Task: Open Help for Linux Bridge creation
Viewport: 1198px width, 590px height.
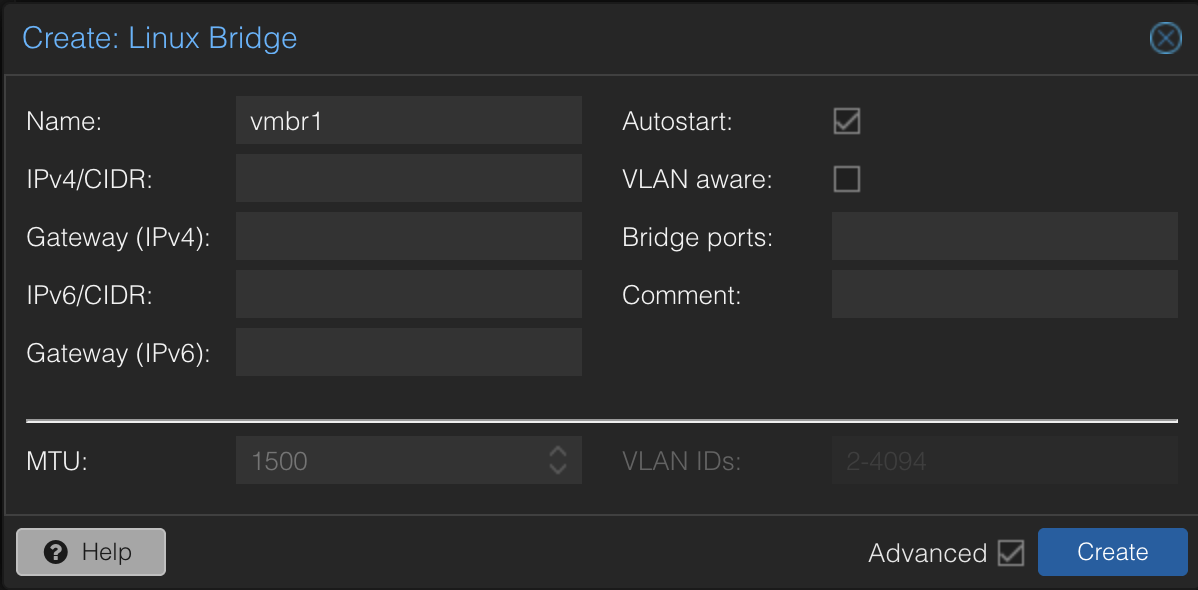Action: tap(90, 551)
